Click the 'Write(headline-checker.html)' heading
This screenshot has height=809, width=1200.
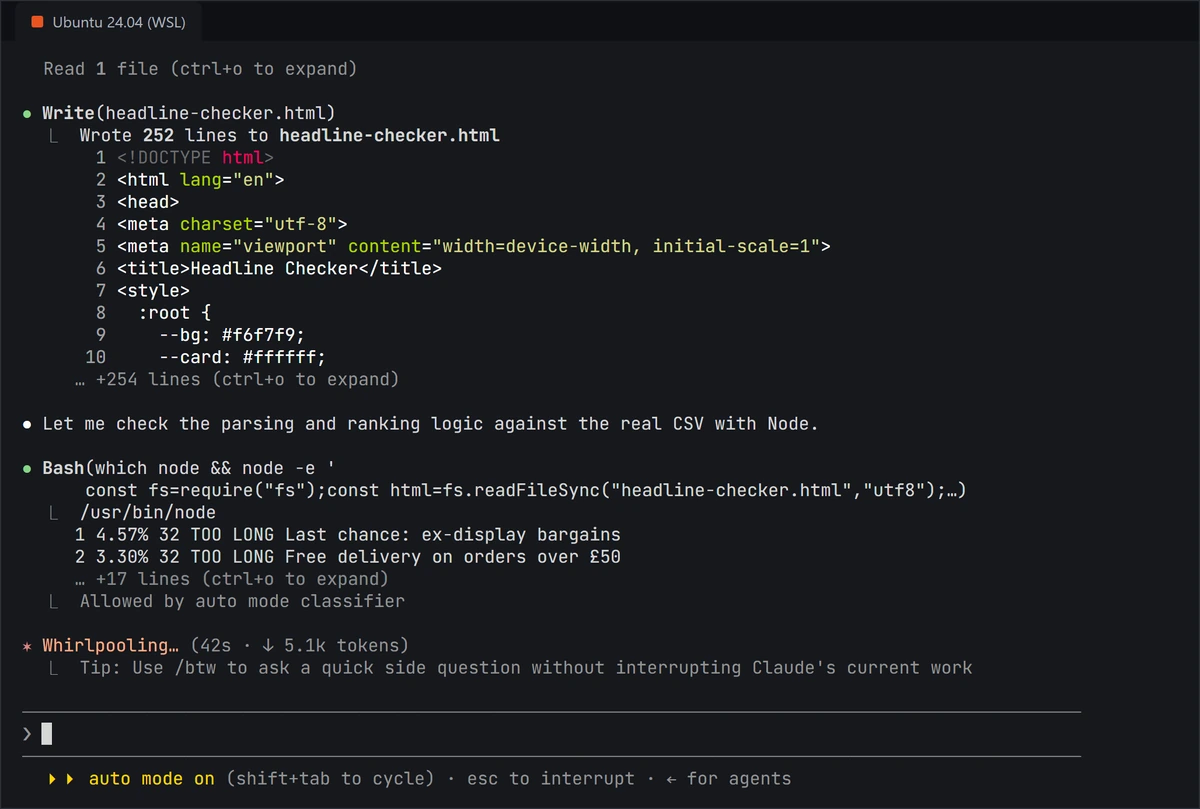(x=189, y=113)
